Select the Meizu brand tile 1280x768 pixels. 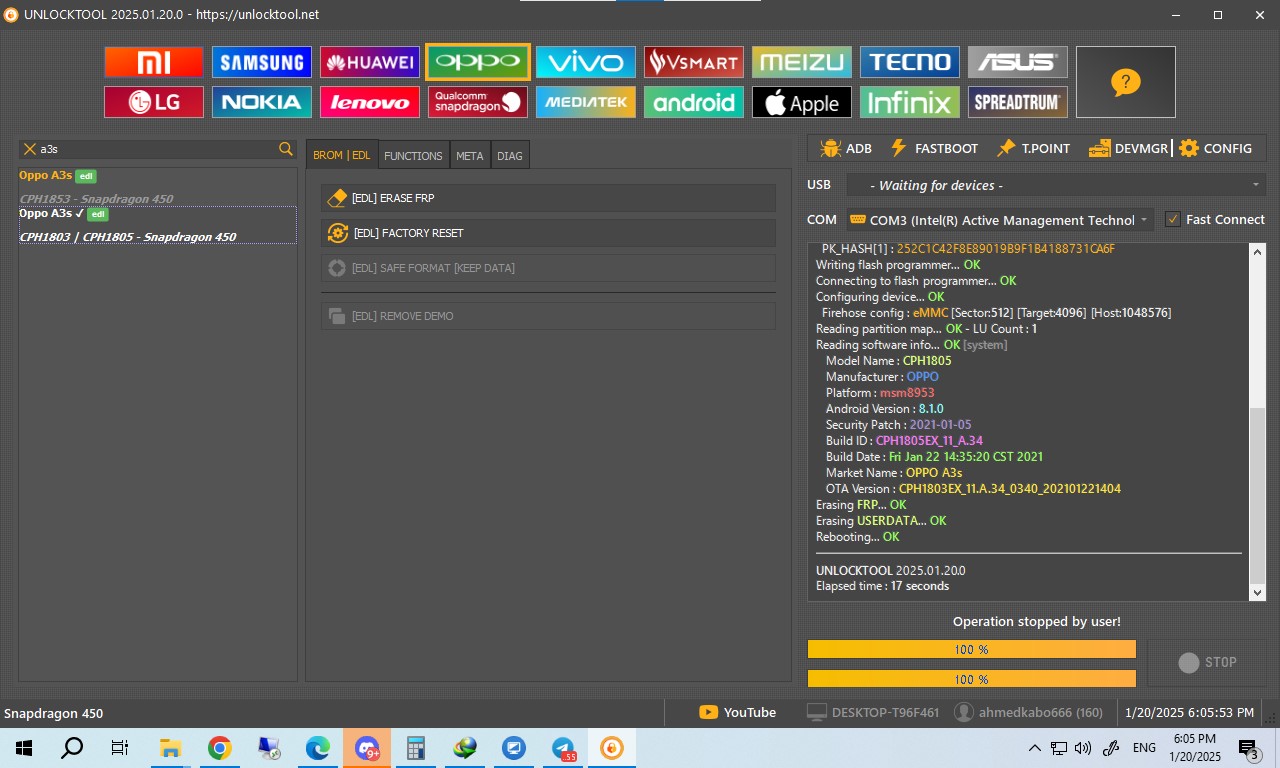point(802,62)
